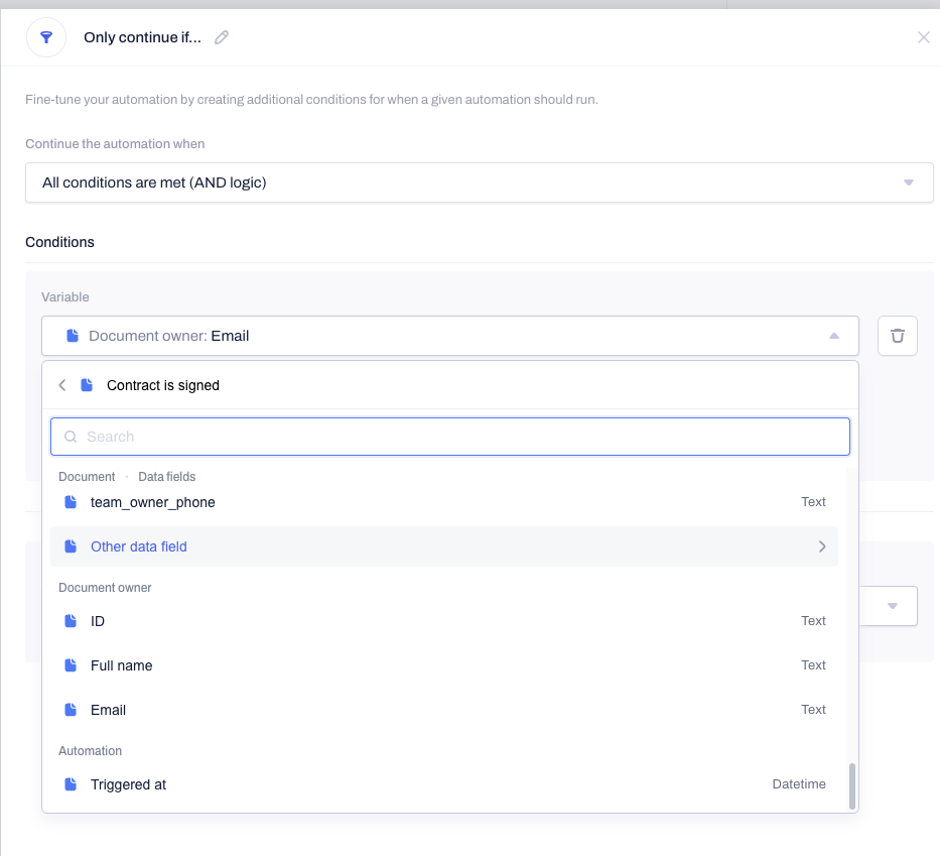Click the document icon next to Triggered at

pyautogui.click(x=71, y=784)
